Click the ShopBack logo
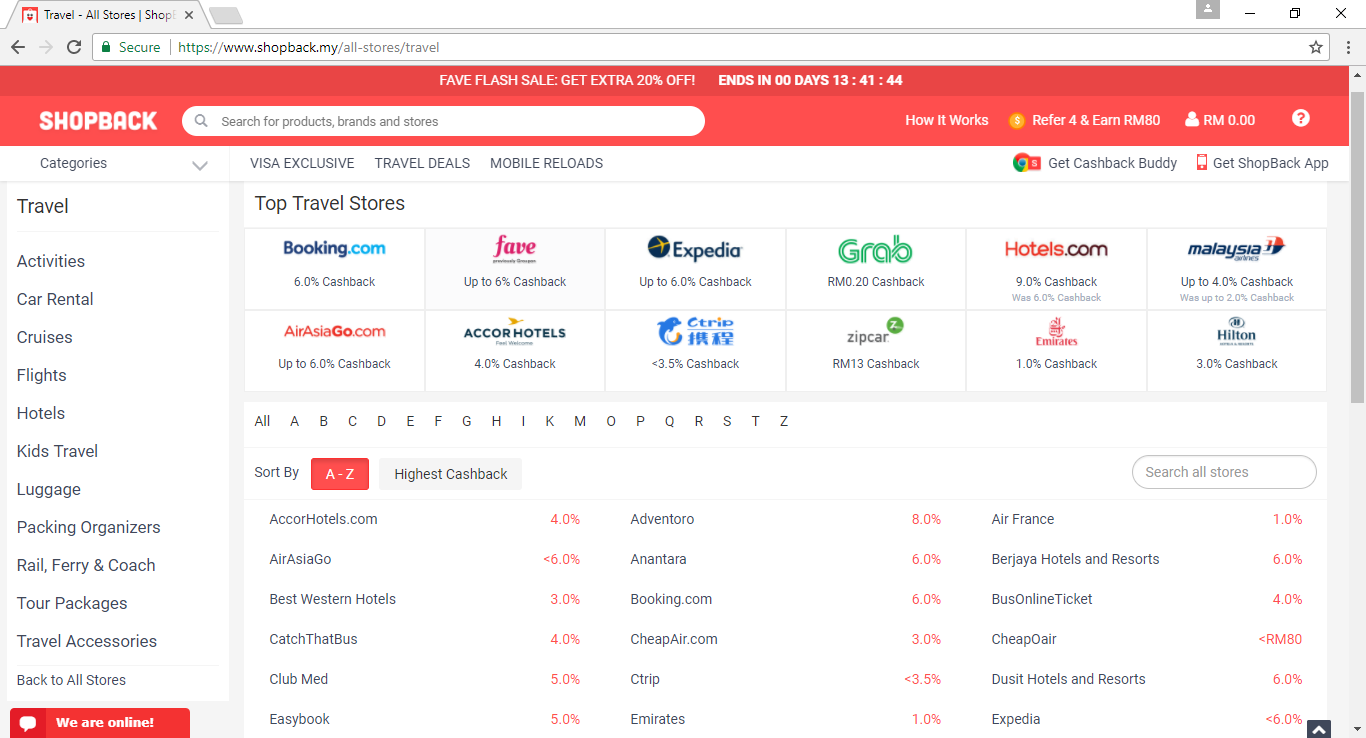 pos(98,121)
